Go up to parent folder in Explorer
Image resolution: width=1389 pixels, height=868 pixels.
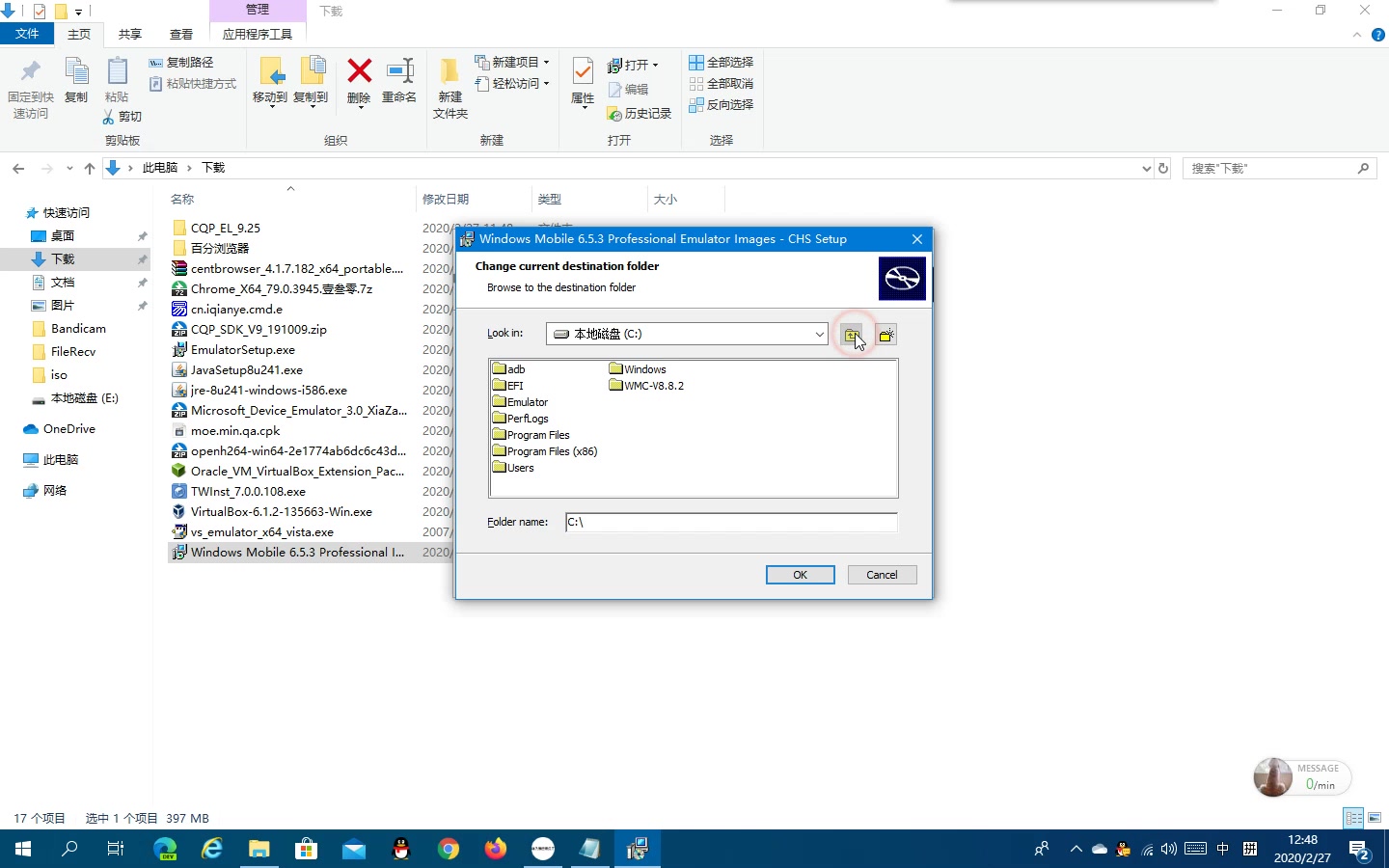pyautogui.click(x=90, y=169)
